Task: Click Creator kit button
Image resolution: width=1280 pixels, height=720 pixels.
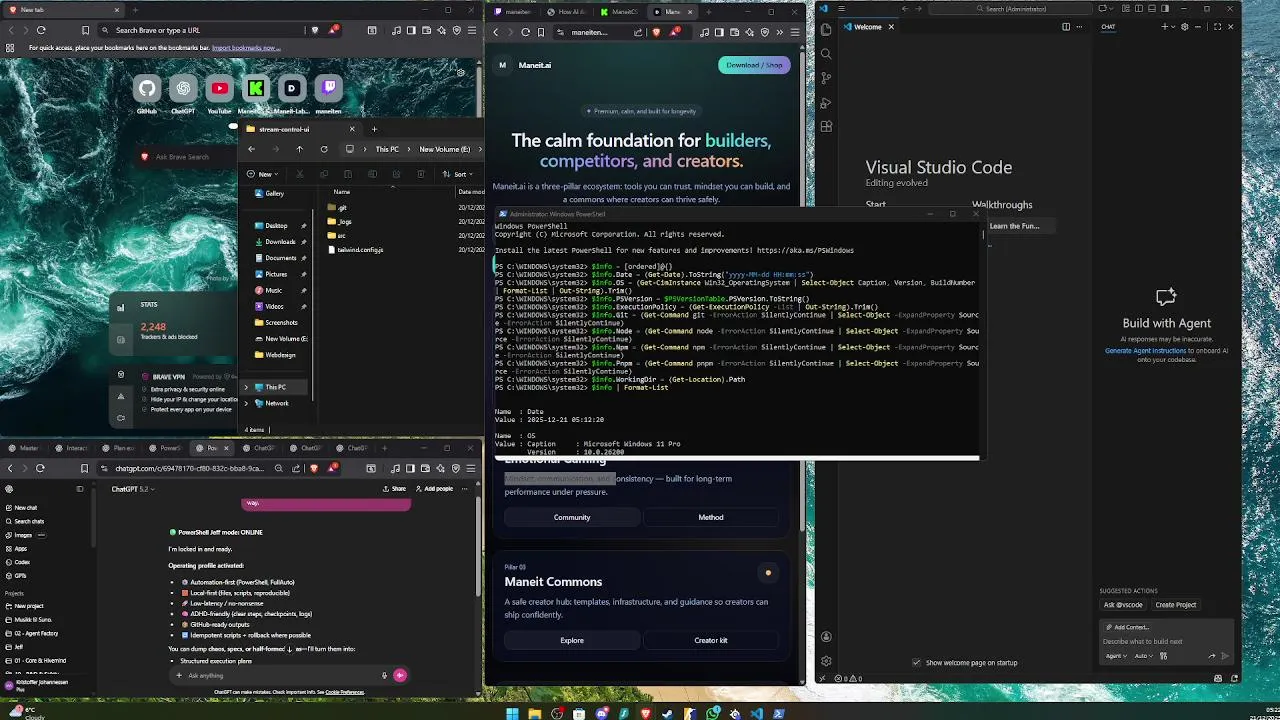Action: click(x=711, y=640)
